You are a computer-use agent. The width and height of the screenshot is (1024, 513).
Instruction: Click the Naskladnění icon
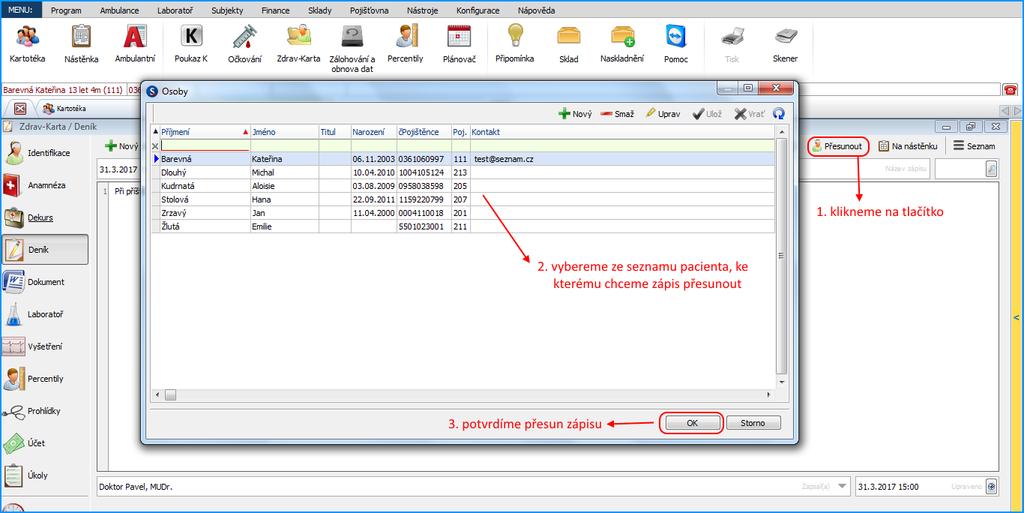pyautogui.click(x=622, y=43)
